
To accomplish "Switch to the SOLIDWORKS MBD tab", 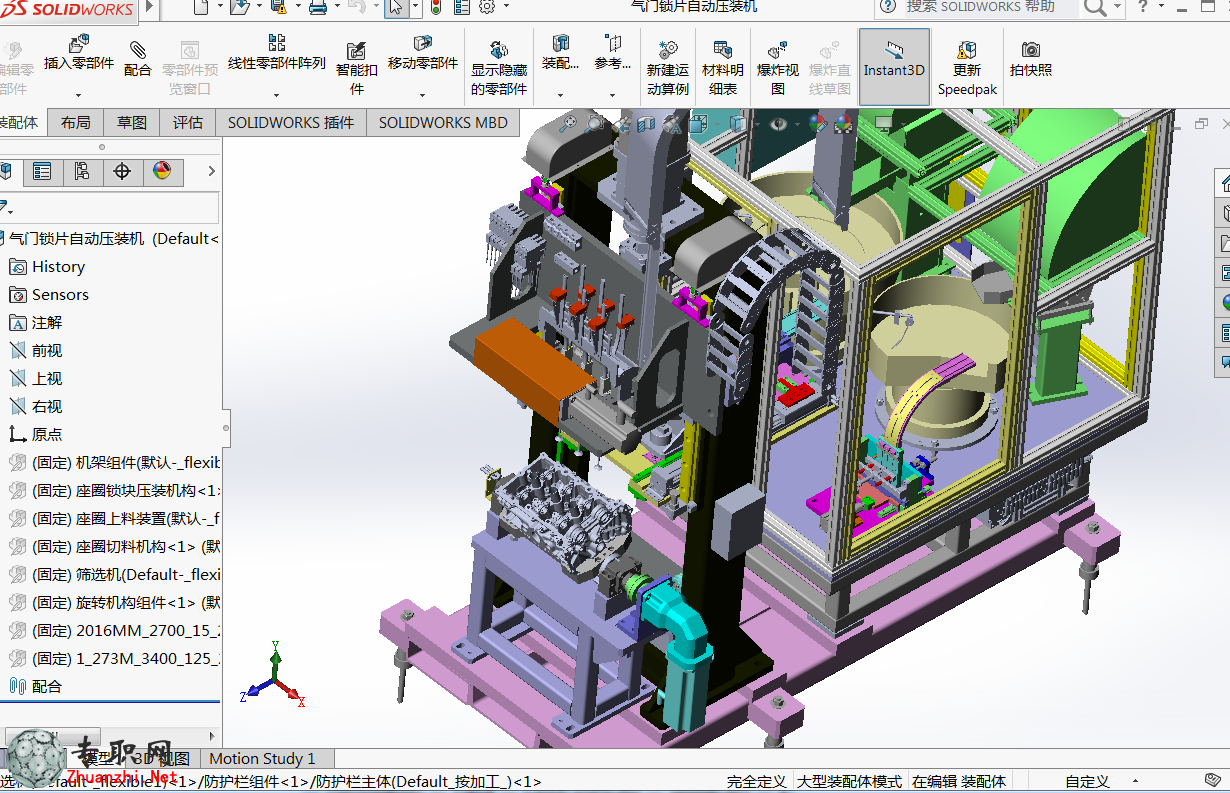I will [443, 123].
